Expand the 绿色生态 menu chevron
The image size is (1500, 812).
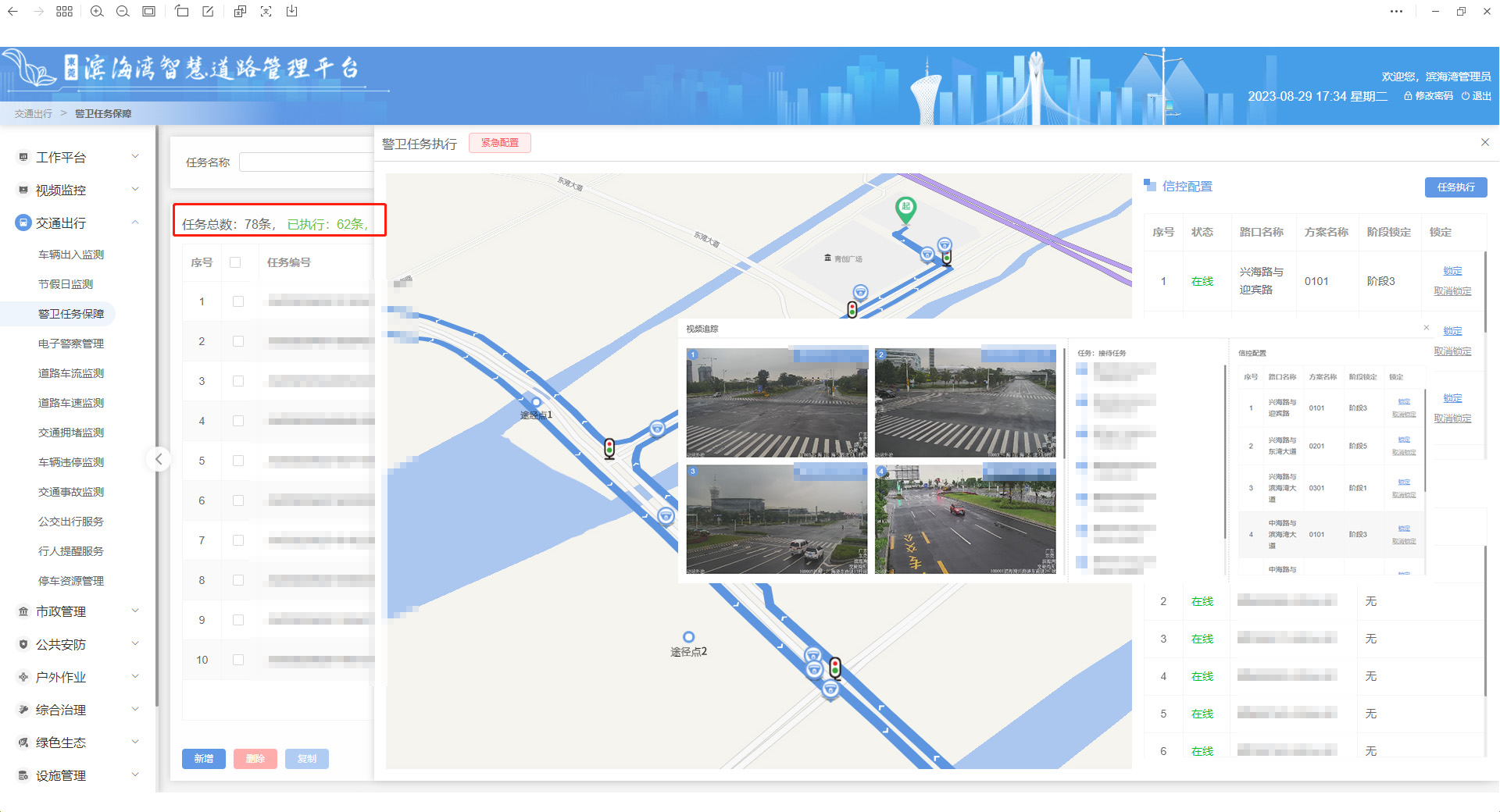[135, 742]
